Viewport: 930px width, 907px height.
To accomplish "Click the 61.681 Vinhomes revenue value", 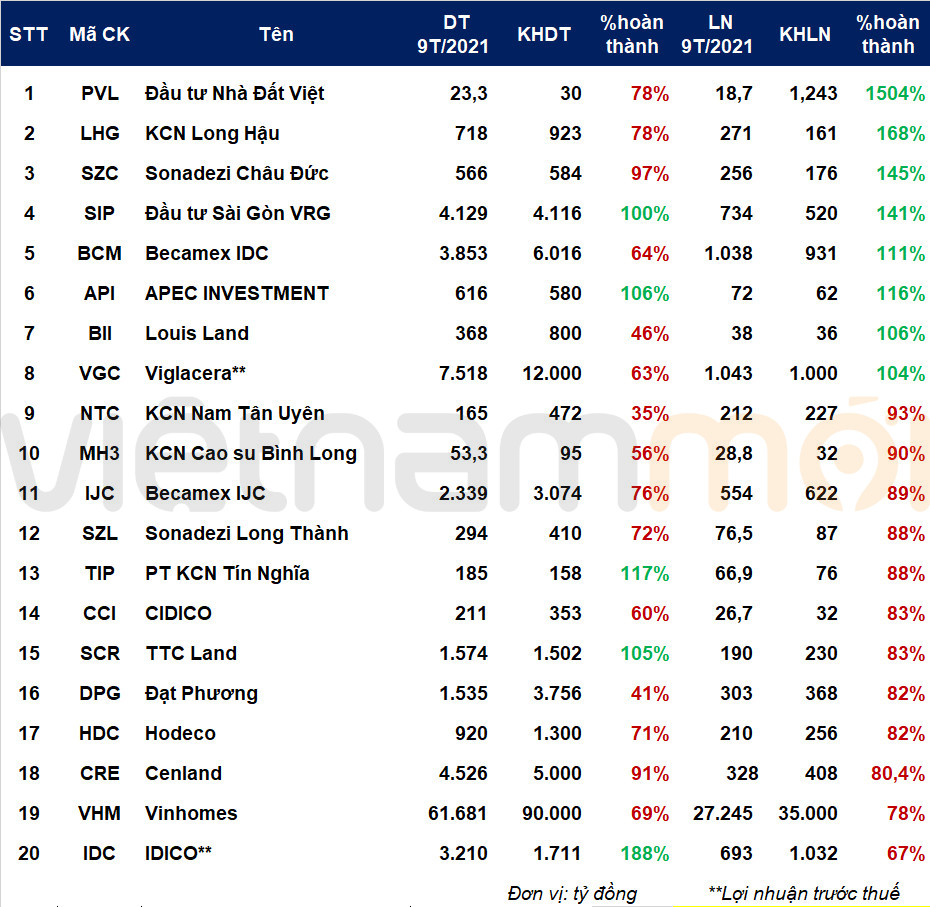I will click(x=457, y=813).
